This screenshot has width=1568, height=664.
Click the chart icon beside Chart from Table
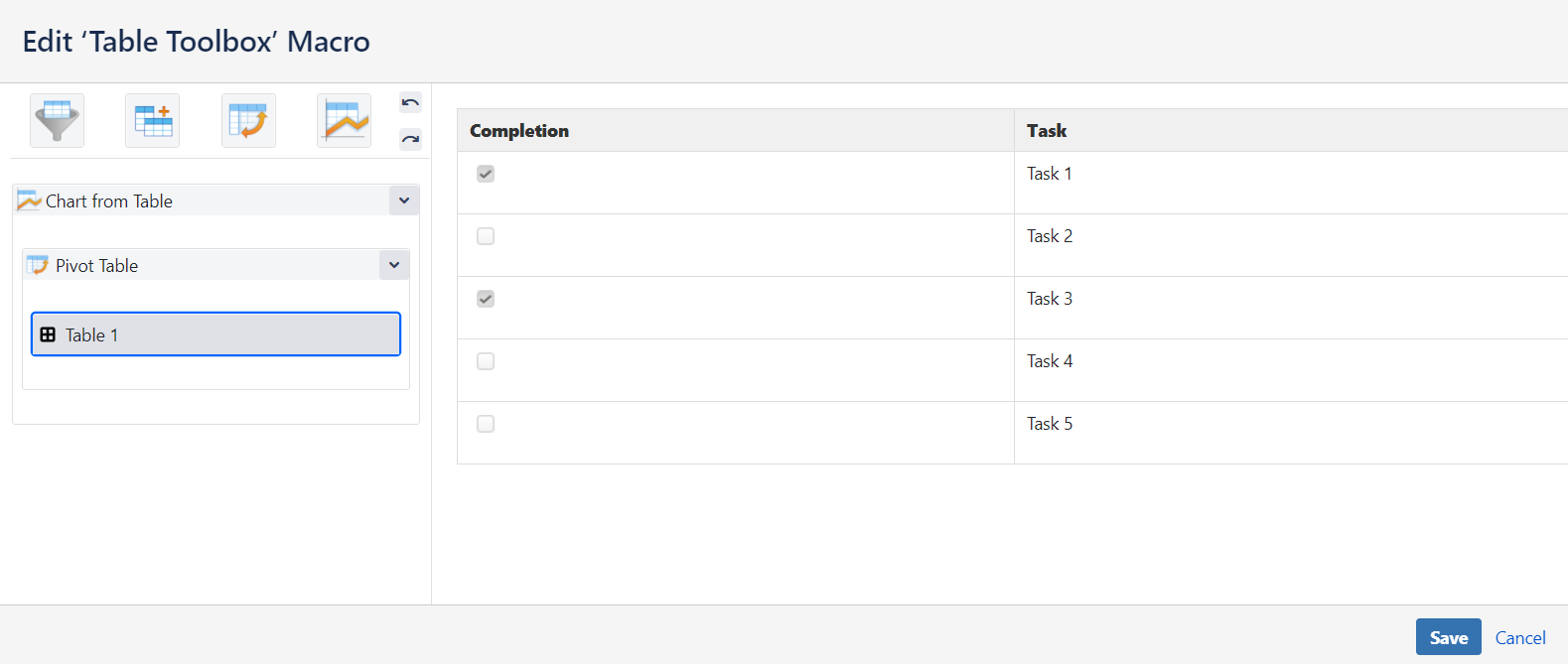(x=30, y=199)
